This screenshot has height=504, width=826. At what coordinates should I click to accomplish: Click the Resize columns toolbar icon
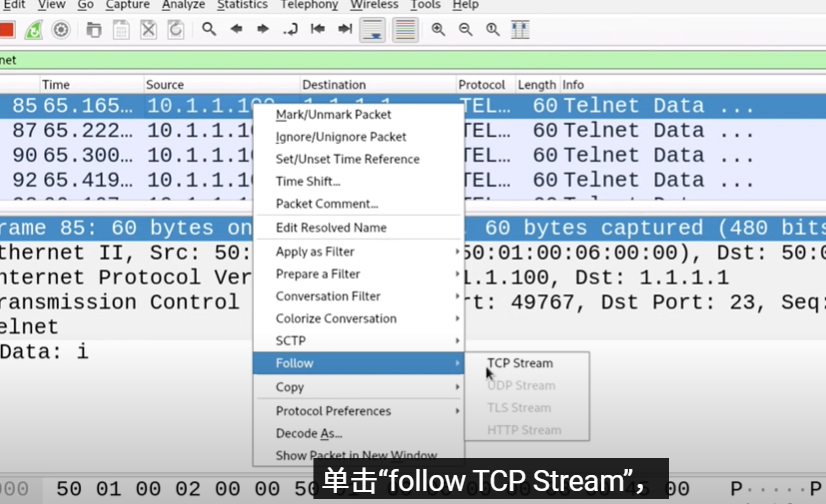(520, 29)
